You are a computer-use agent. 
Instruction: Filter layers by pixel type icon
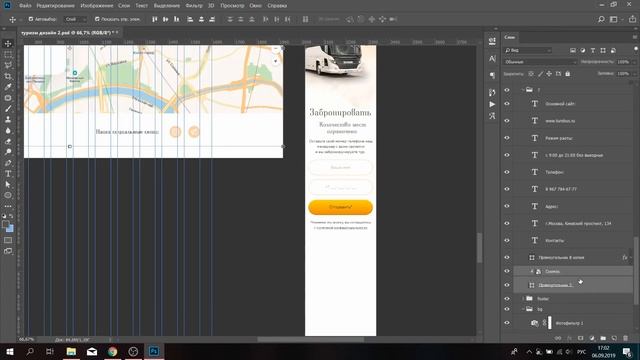pyautogui.click(x=573, y=50)
